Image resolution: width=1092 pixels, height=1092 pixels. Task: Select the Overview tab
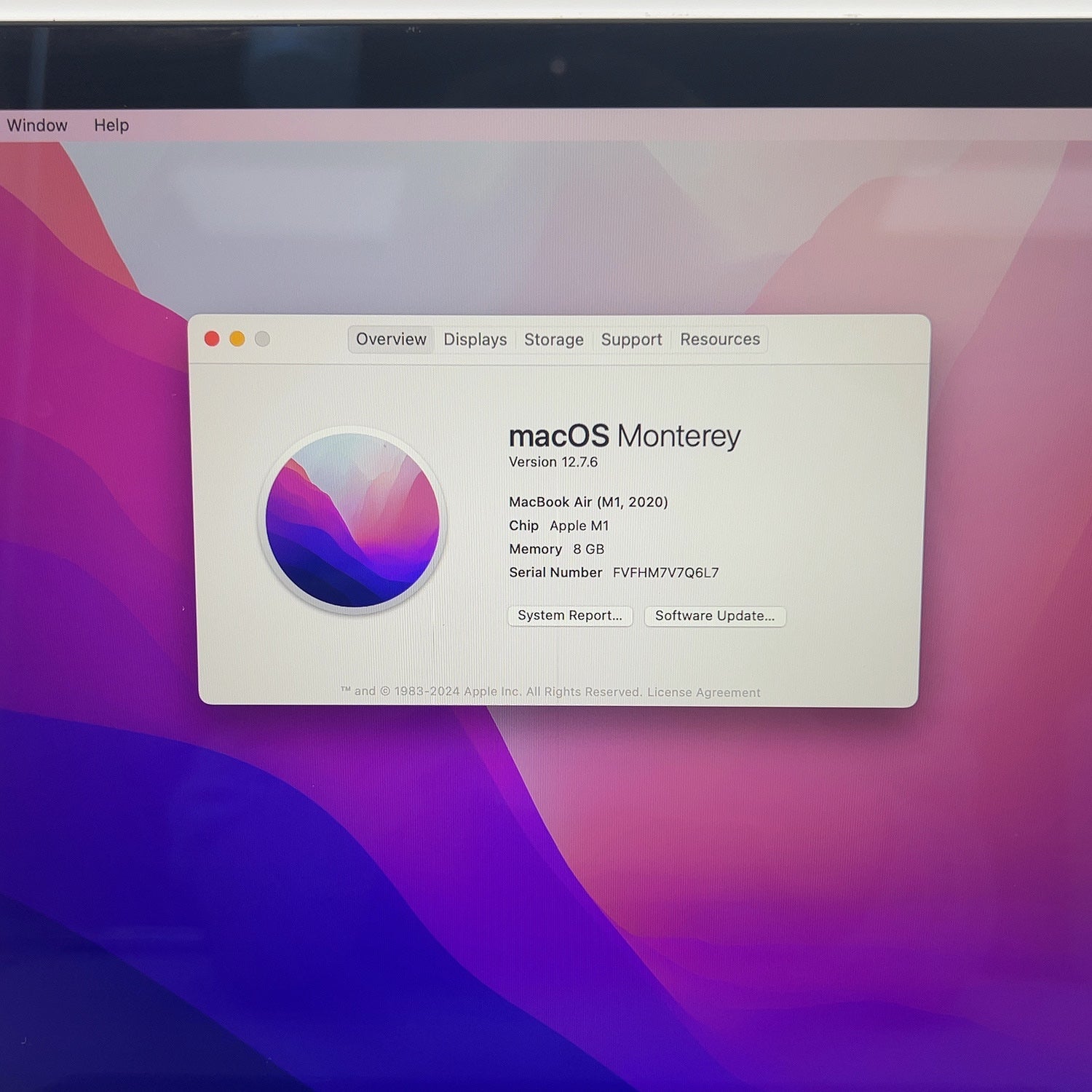pyautogui.click(x=391, y=339)
